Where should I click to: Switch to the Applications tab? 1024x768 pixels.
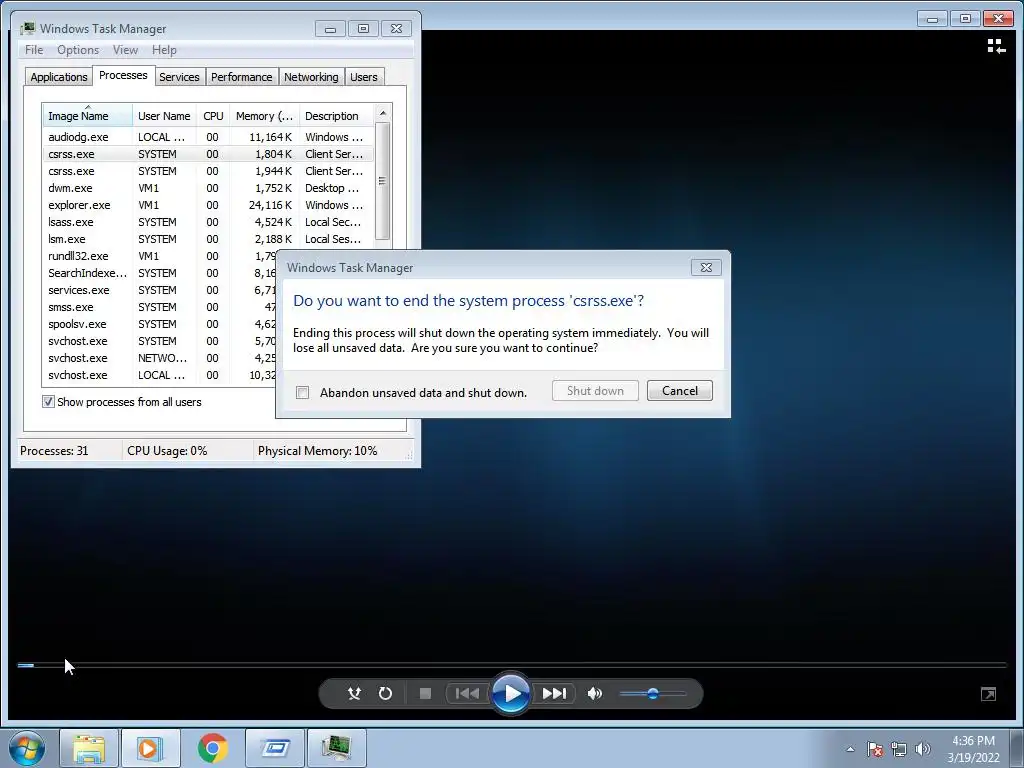tap(59, 77)
